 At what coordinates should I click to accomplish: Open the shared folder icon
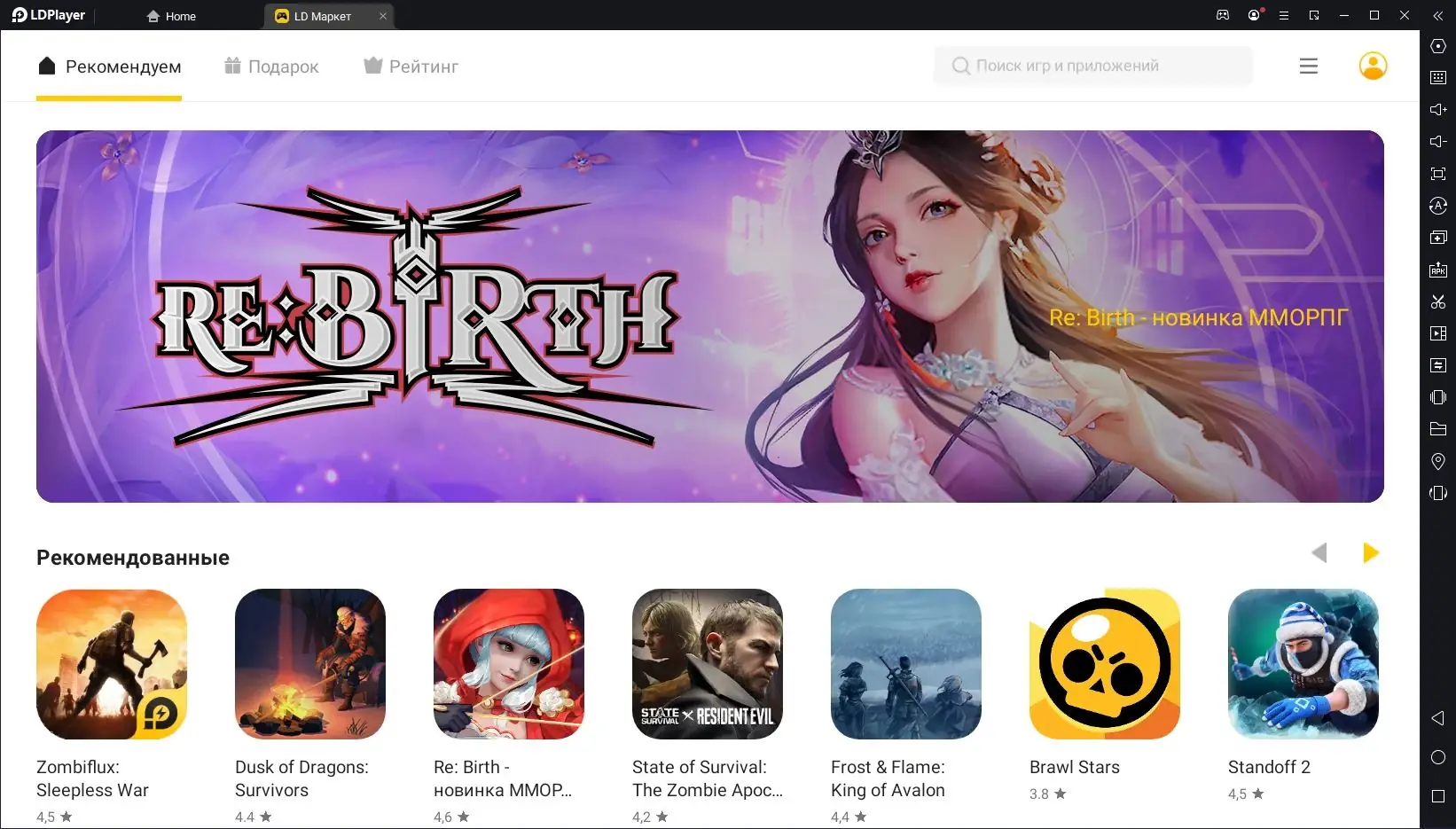(x=1438, y=429)
